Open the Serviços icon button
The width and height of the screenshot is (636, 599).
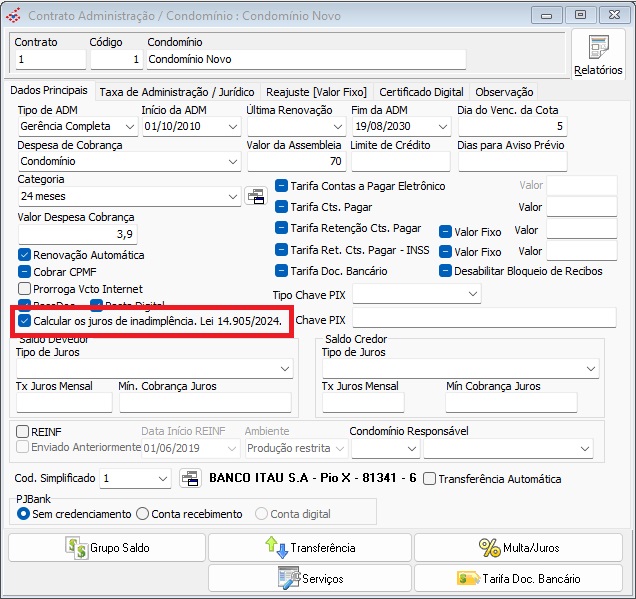309,578
